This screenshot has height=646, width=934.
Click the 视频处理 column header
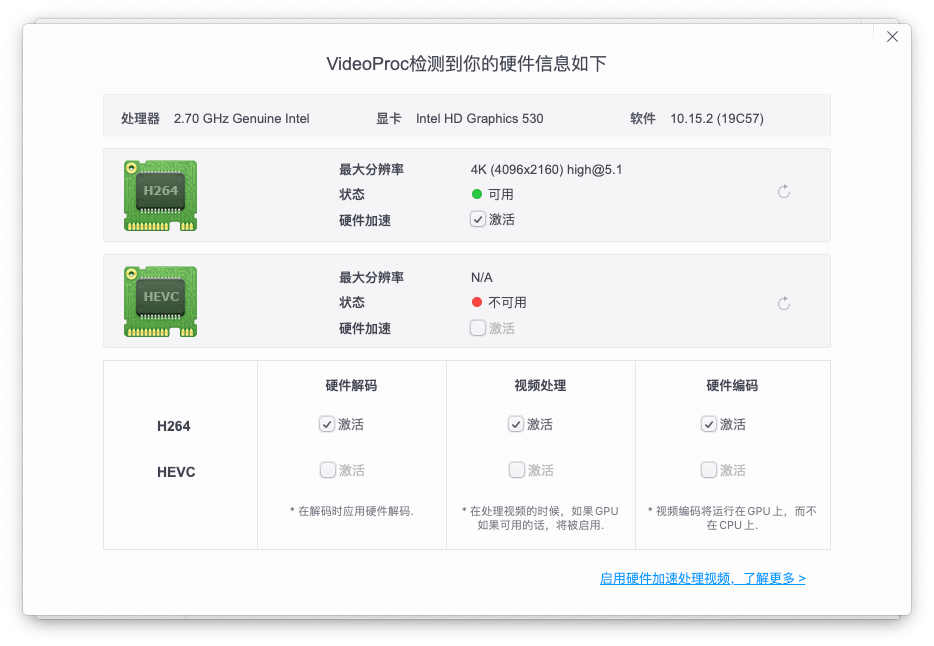click(540, 385)
